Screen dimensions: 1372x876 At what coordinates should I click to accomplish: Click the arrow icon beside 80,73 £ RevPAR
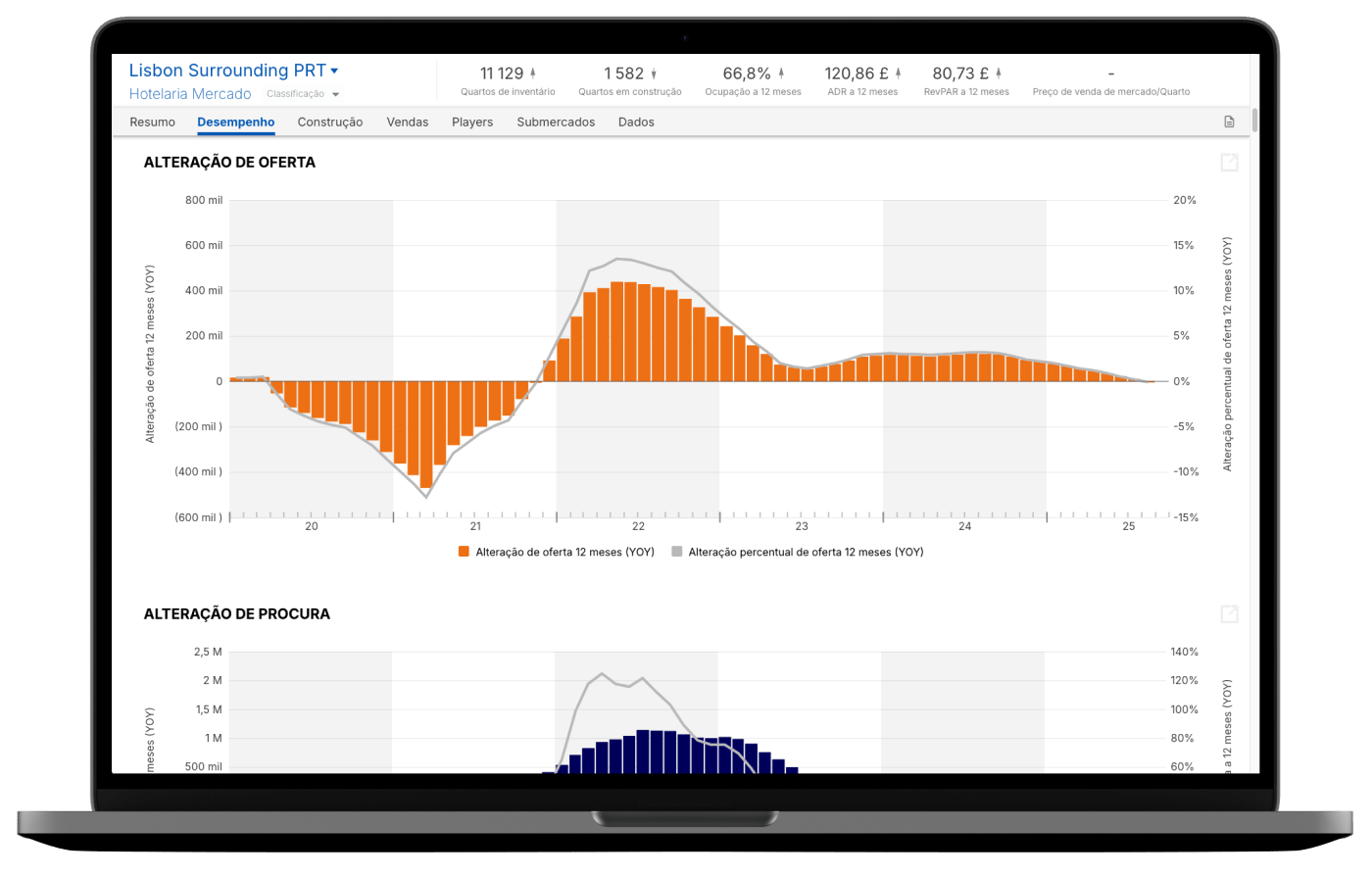[x=999, y=73]
